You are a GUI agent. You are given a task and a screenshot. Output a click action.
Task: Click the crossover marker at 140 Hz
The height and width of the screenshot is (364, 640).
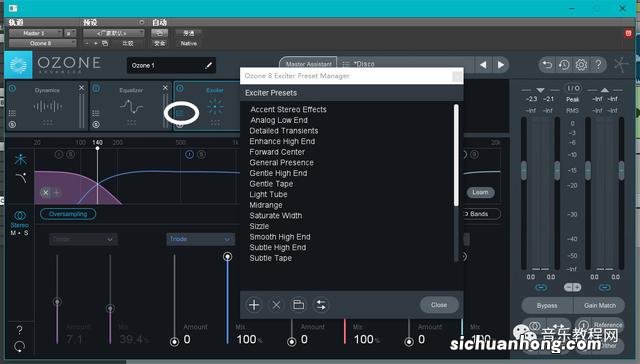[x=97, y=149]
